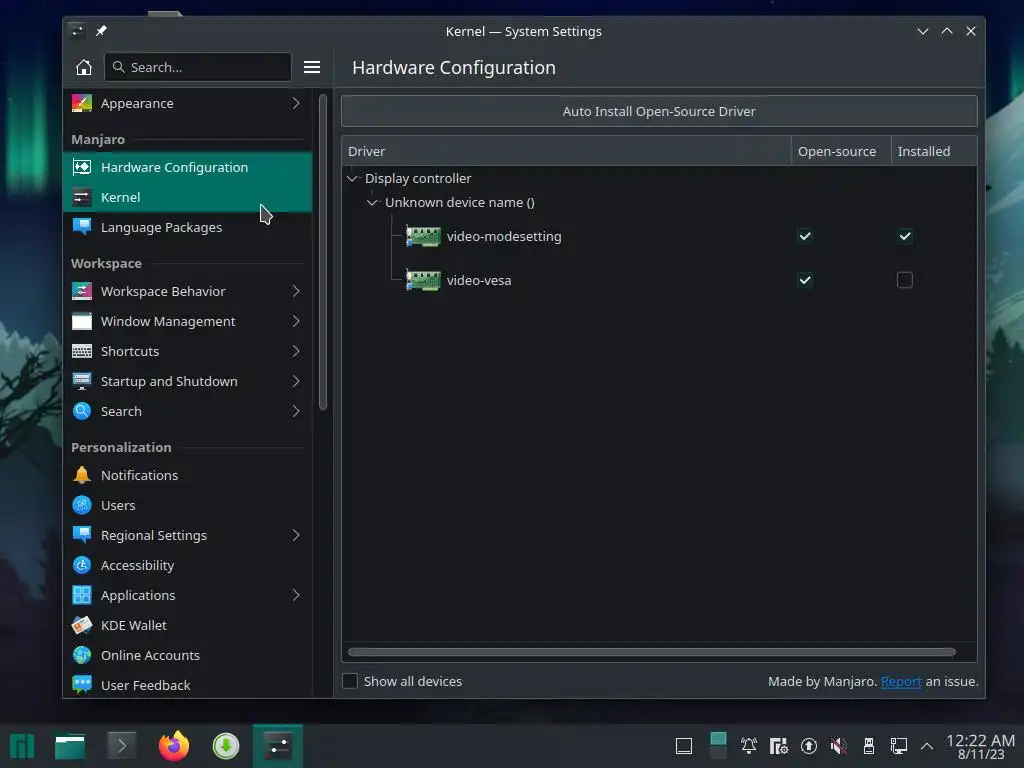1024x768 pixels.
Task: Show desktop via the tray square icon
Action: [x=684, y=746]
